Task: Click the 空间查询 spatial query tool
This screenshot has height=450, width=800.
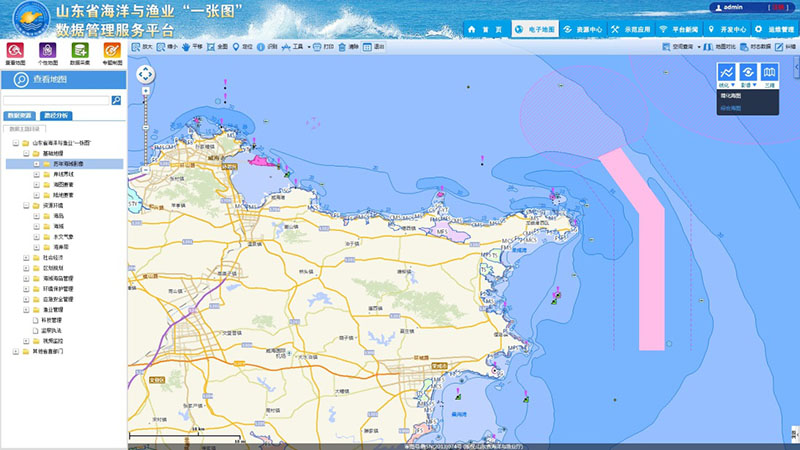Action: pos(678,47)
